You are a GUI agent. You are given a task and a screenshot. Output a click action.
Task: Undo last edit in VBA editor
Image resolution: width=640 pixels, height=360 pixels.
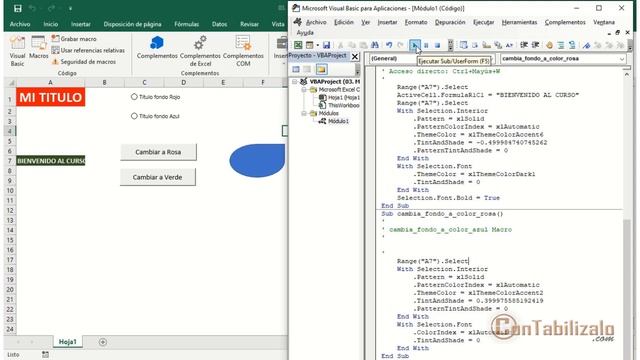point(389,45)
